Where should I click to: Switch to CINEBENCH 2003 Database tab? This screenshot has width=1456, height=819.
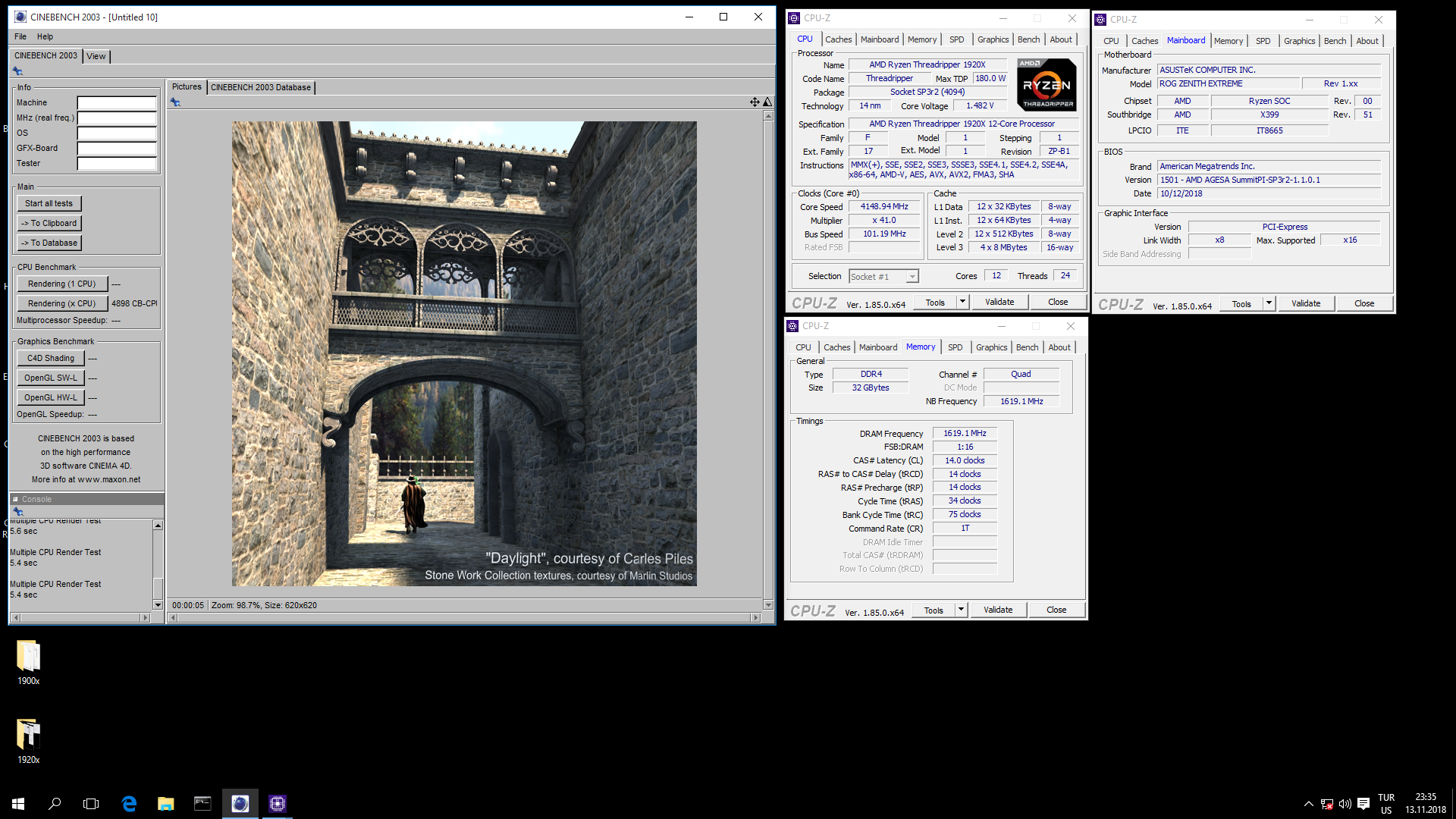coord(261,87)
